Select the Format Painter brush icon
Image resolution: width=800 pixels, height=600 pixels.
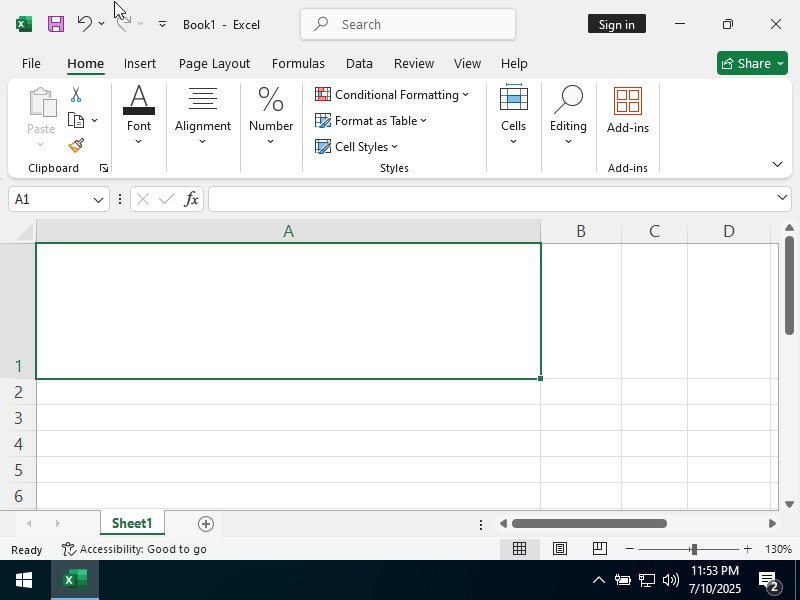pos(76,146)
